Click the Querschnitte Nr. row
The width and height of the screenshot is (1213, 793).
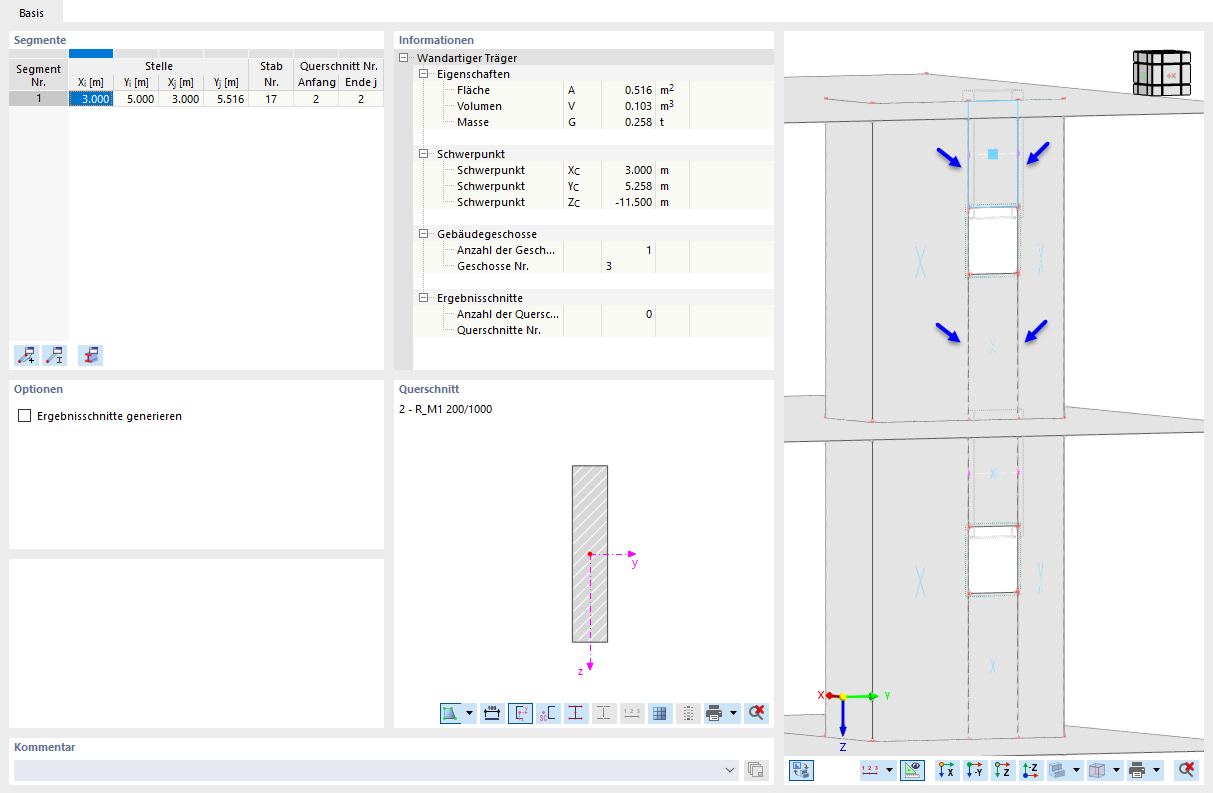[x=593, y=330]
